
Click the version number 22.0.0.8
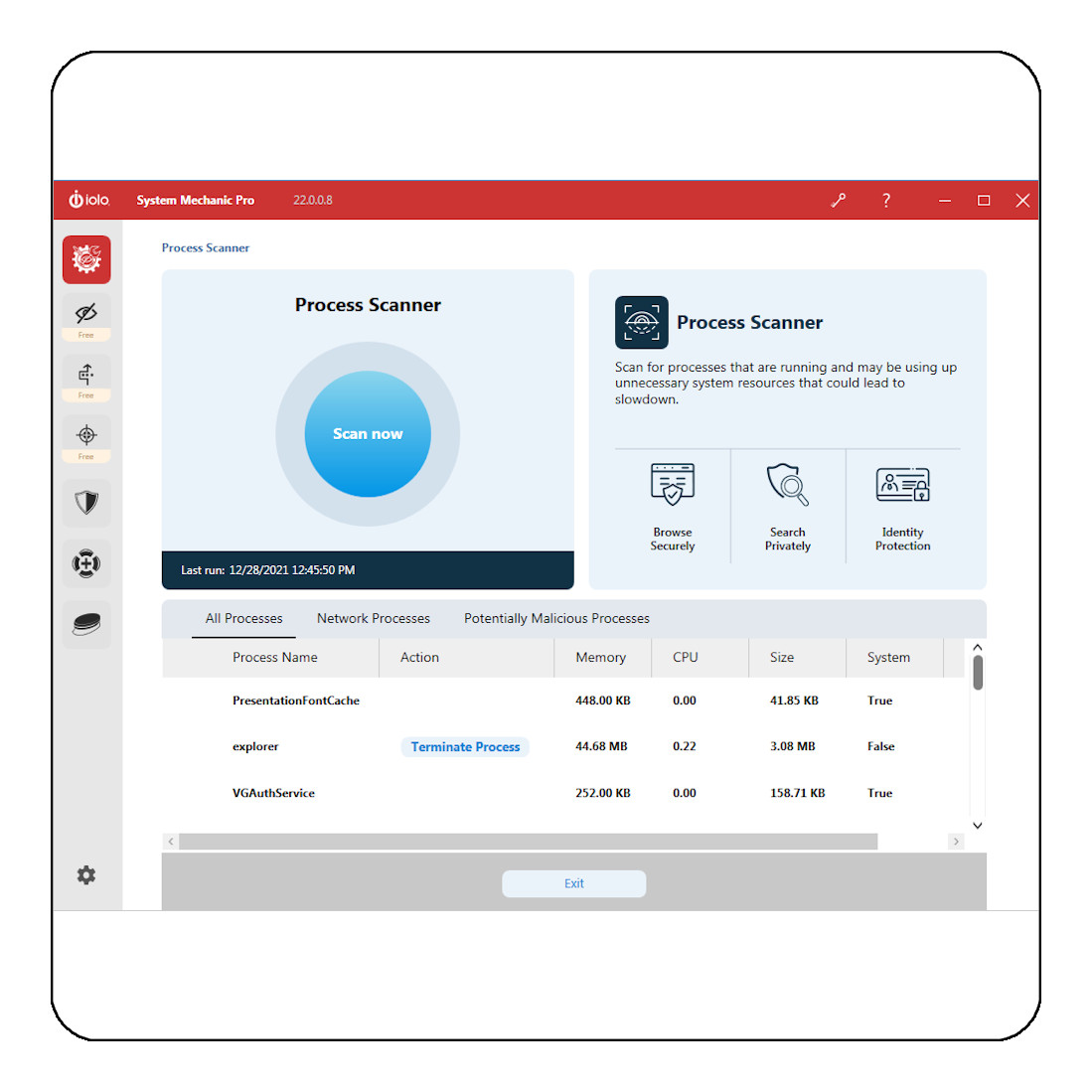point(313,201)
